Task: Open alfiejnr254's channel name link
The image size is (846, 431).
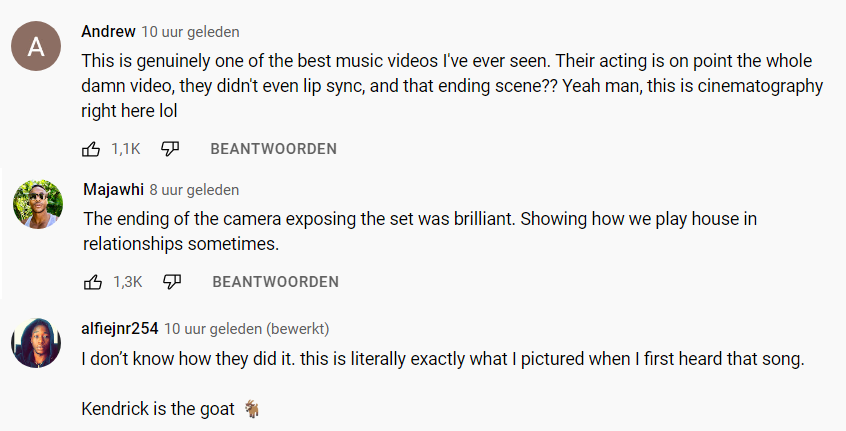Action: click(120, 328)
